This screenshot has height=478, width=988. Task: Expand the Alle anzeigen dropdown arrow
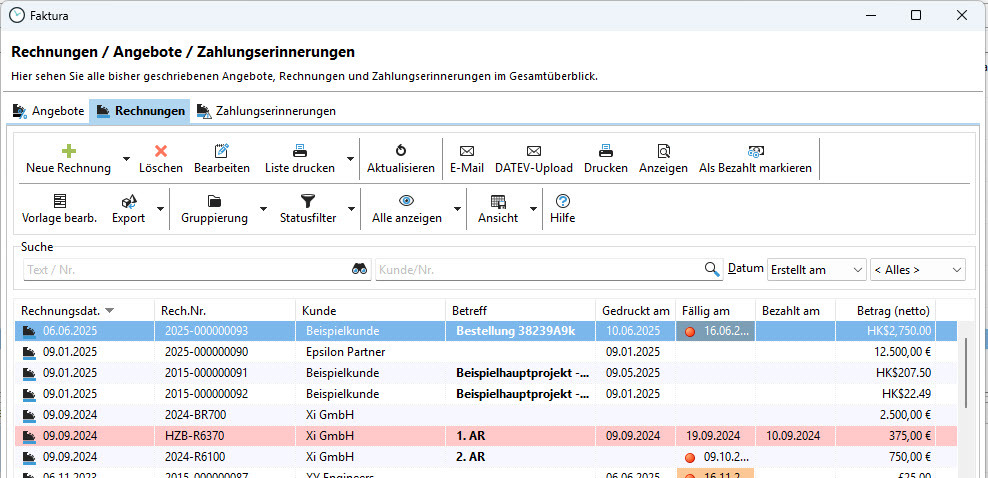coord(457,209)
